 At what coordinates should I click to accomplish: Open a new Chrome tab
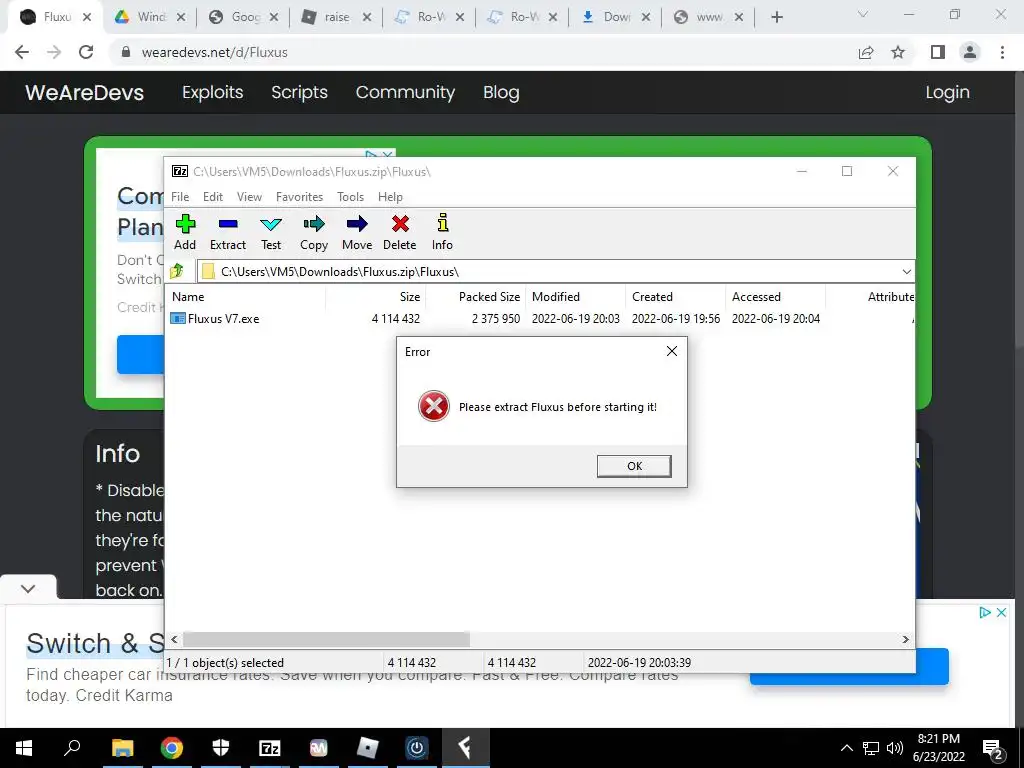(x=776, y=17)
